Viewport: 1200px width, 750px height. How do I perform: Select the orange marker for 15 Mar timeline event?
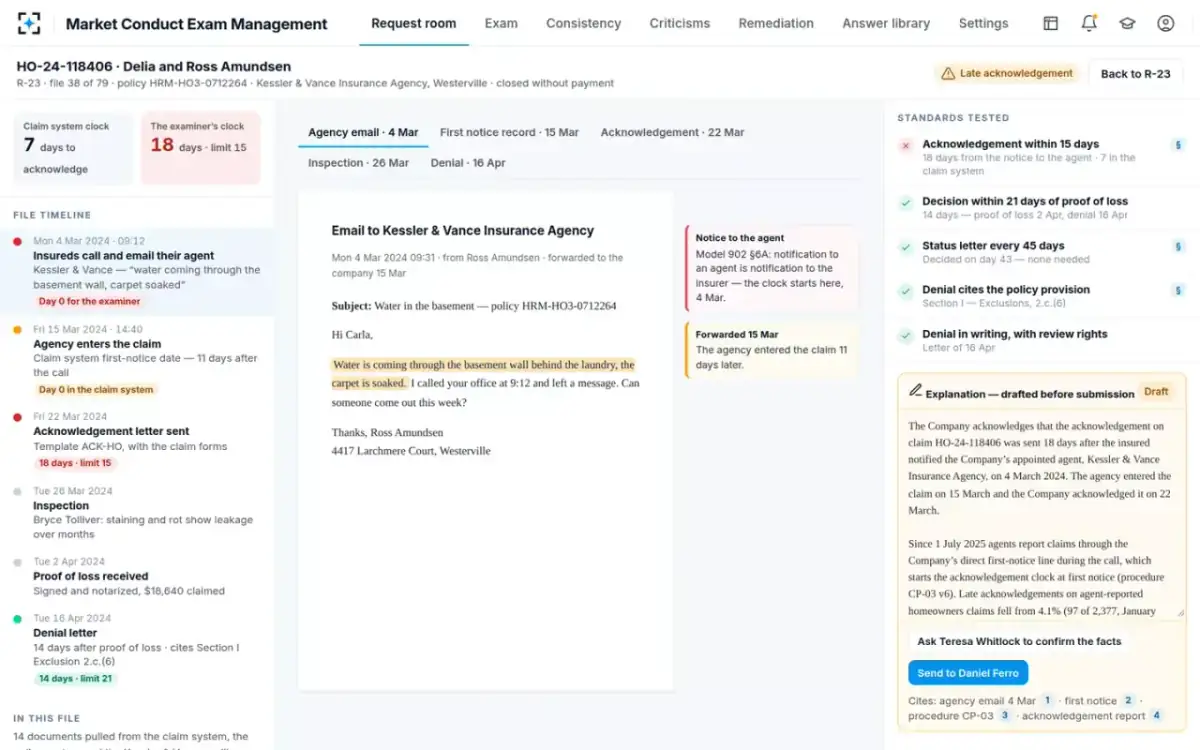pyautogui.click(x=17, y=329)
